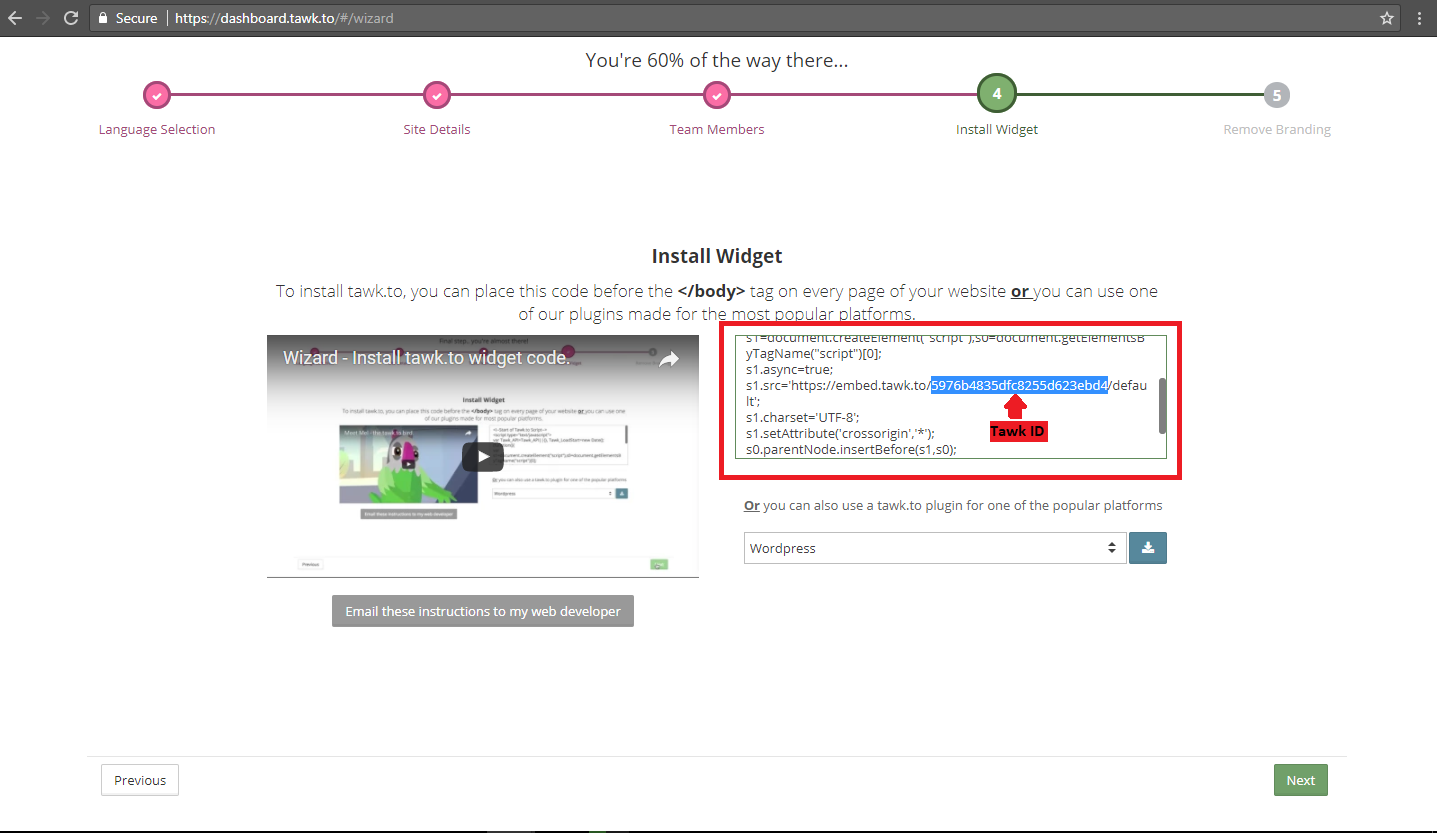
Task: Click the highlighted Tawk ID string
Action: point(1019,385)
